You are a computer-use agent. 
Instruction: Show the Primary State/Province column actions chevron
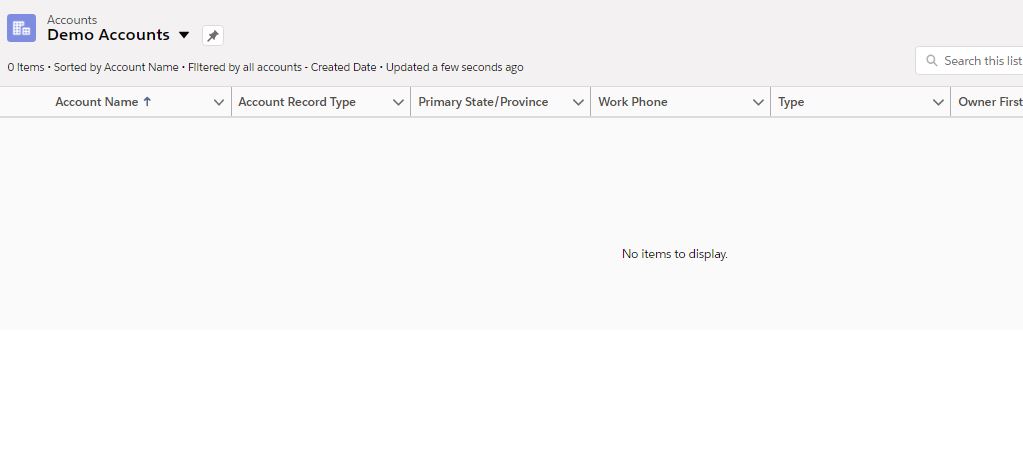pyautogui.click(x=578, y=102)
